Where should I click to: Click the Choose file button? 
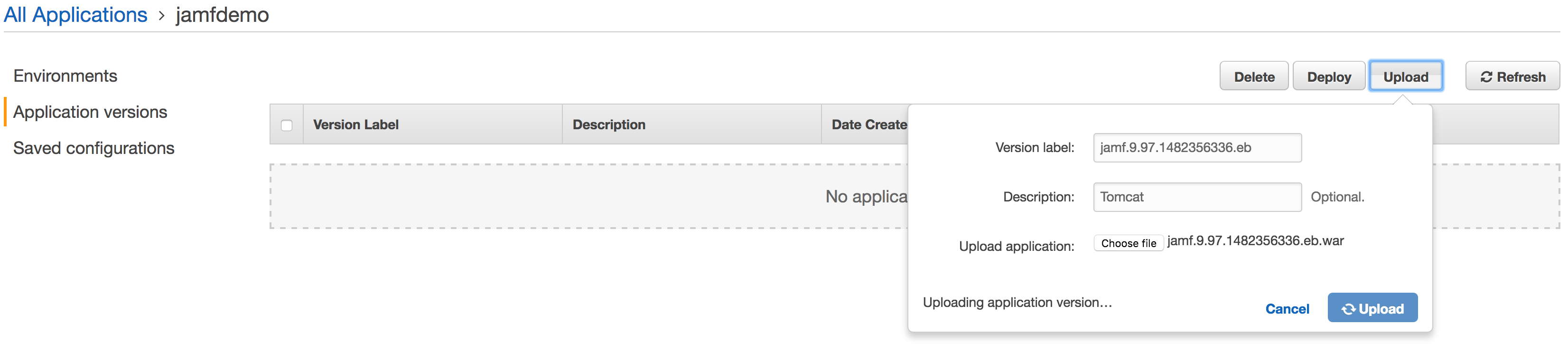click(1129, 243)
